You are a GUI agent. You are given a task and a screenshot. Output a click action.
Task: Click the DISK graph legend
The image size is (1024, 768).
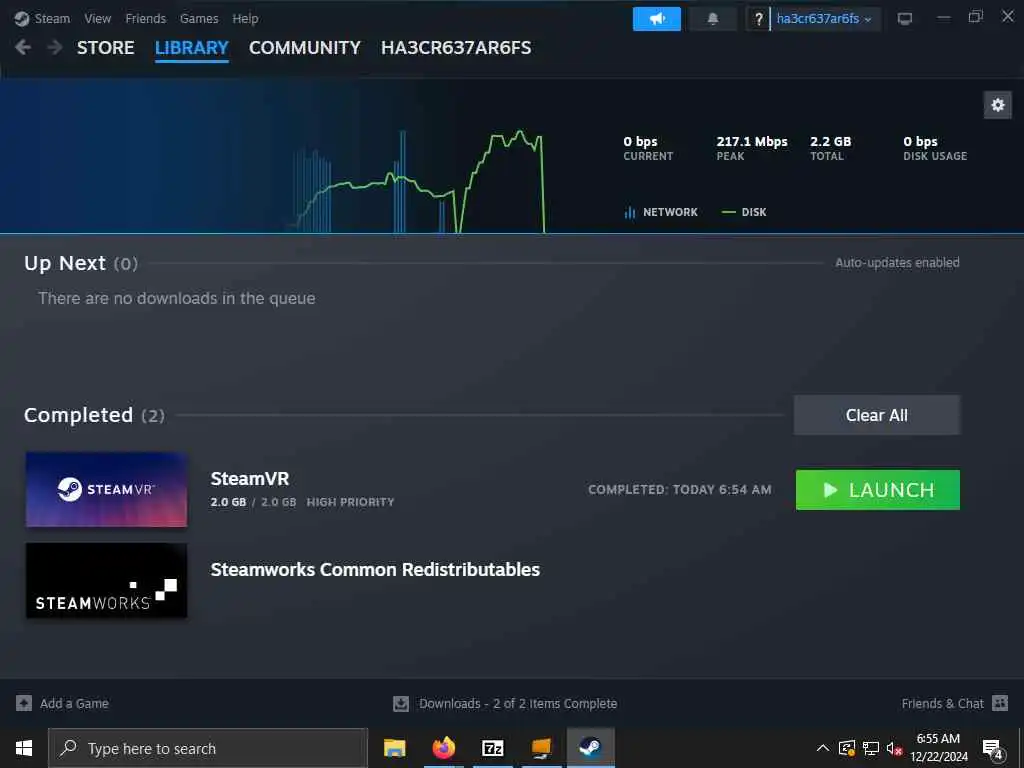tap(744, 212)
